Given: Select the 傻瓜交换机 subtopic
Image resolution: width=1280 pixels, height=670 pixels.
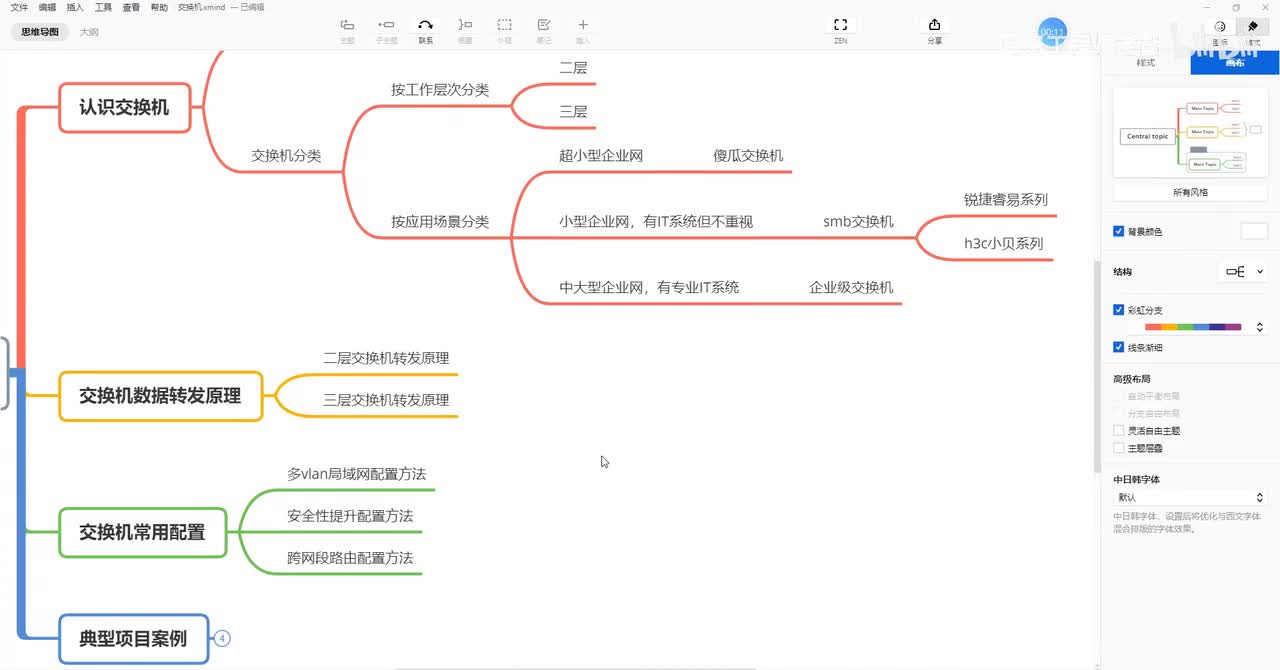Looking at the screenshot, I should 748,155.
